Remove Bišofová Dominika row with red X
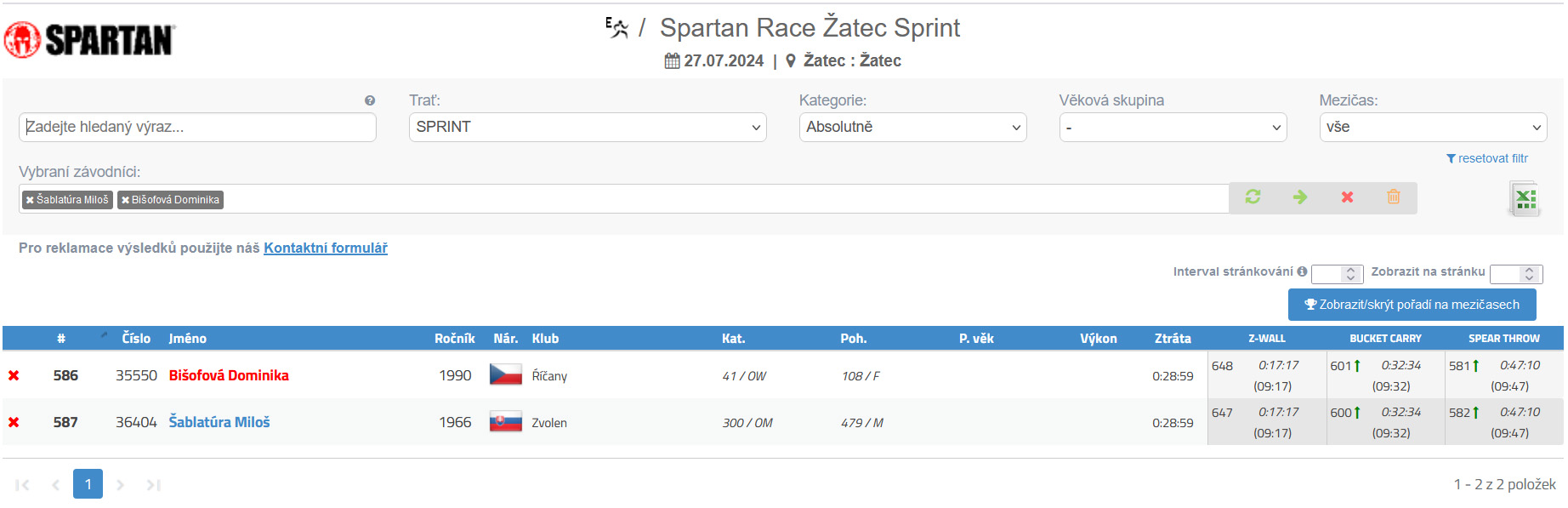The width and height of the screenshot is (1568, 508). pyautogui.click(x=14, y=375)
